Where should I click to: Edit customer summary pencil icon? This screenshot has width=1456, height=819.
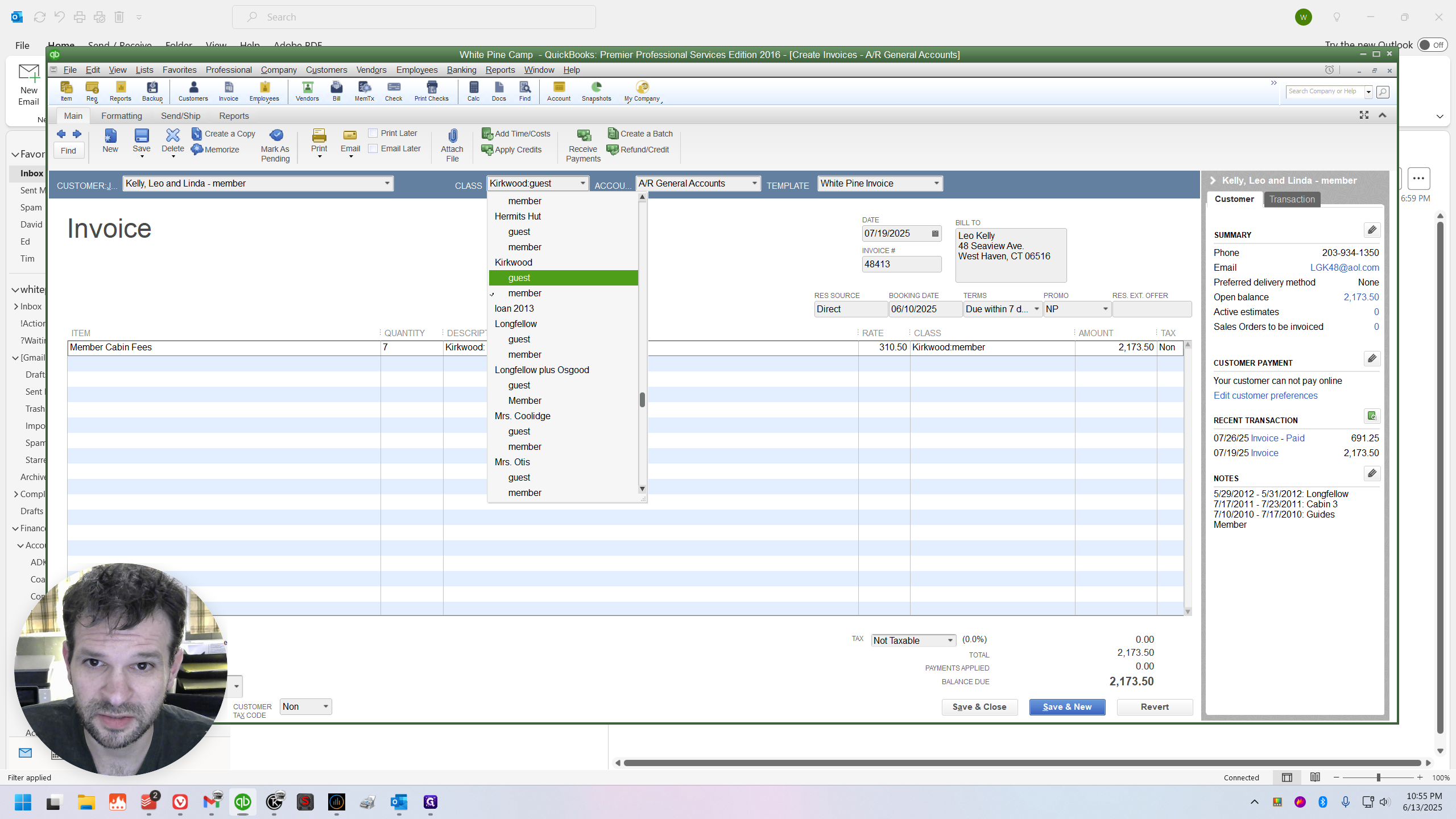(1372, 230)
